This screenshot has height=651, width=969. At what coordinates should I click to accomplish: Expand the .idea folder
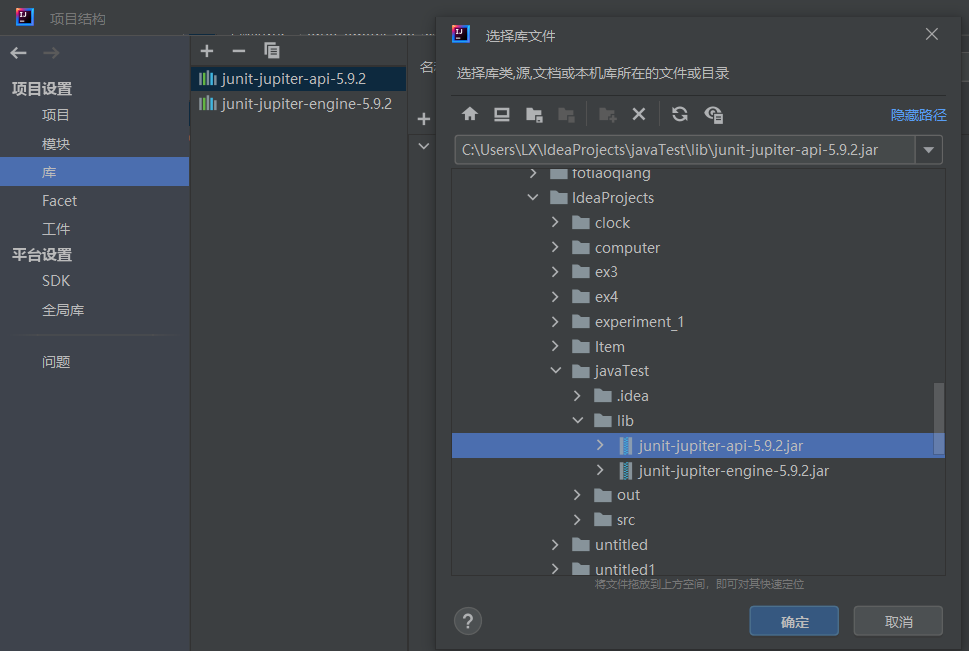[x=577, y=396]
